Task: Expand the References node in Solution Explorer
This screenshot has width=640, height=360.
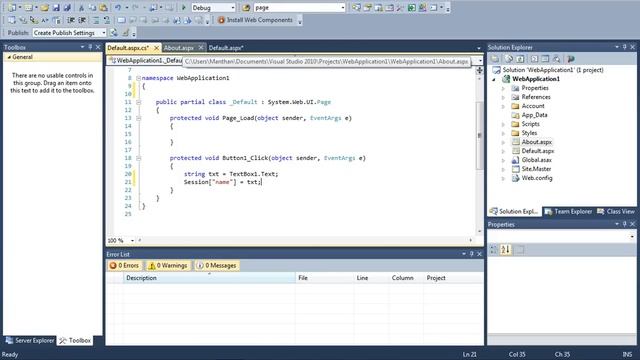Action: tap(503, 97)
